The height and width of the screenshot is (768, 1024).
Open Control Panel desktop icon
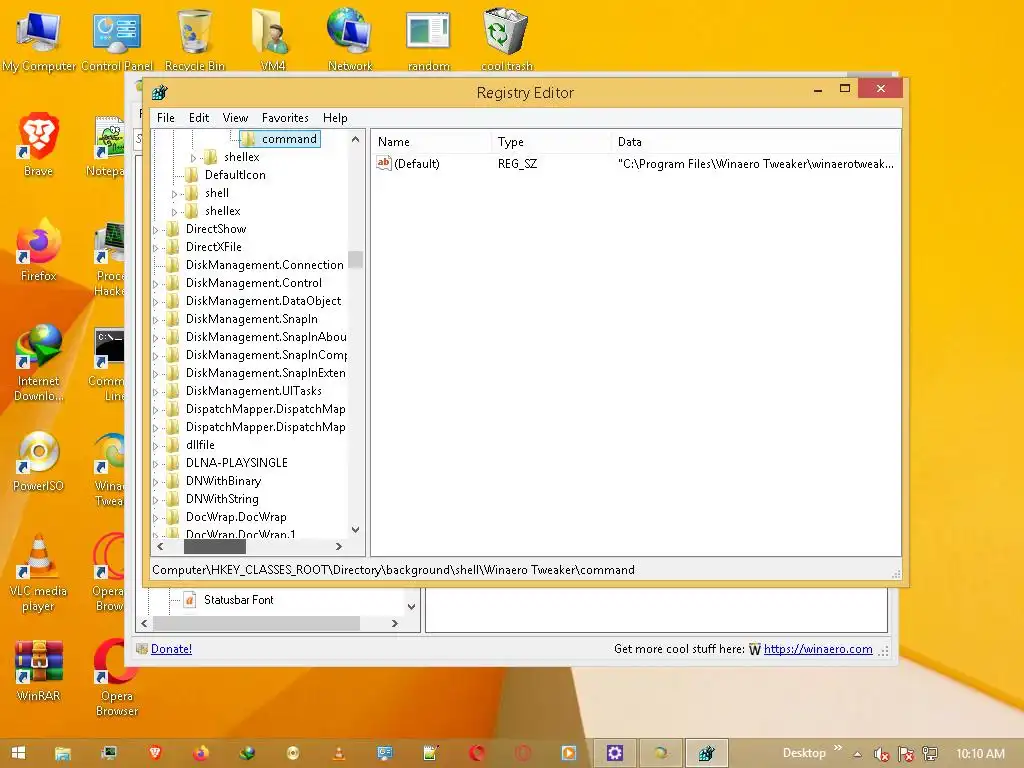click(x=117, y=40)
